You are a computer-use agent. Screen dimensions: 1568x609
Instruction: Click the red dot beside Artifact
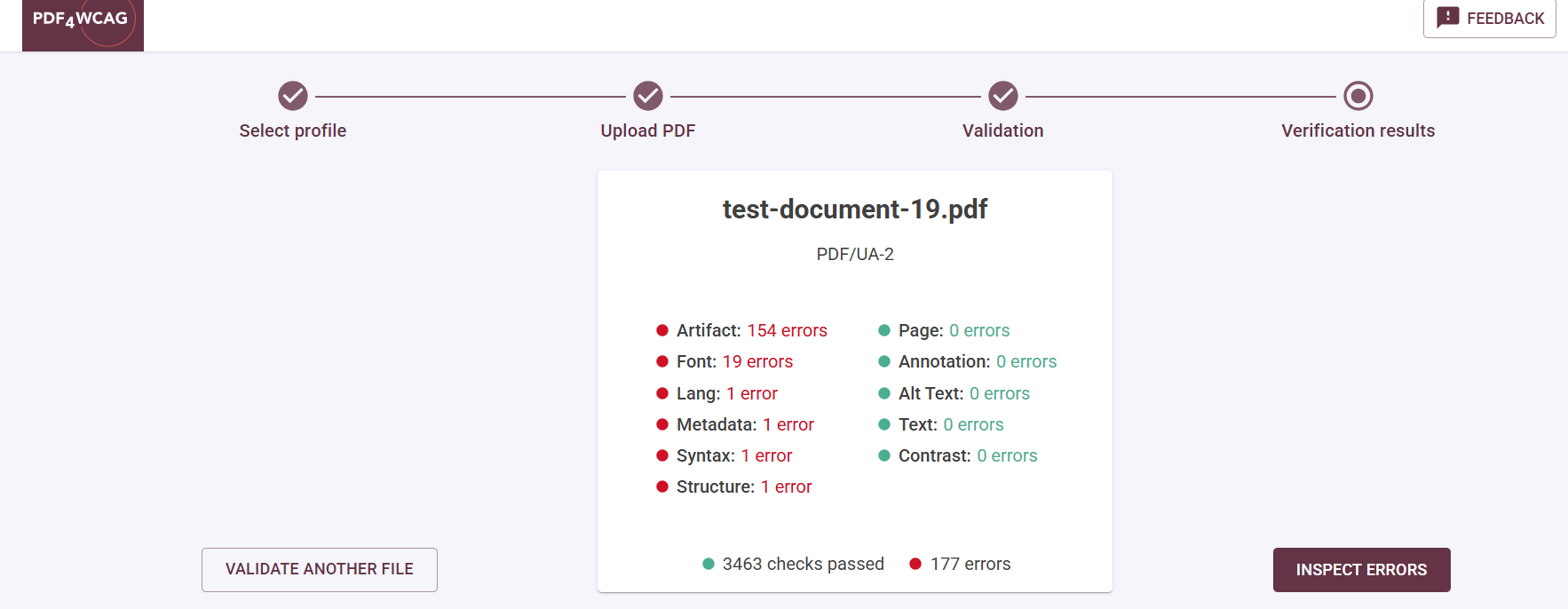(662, 330)
